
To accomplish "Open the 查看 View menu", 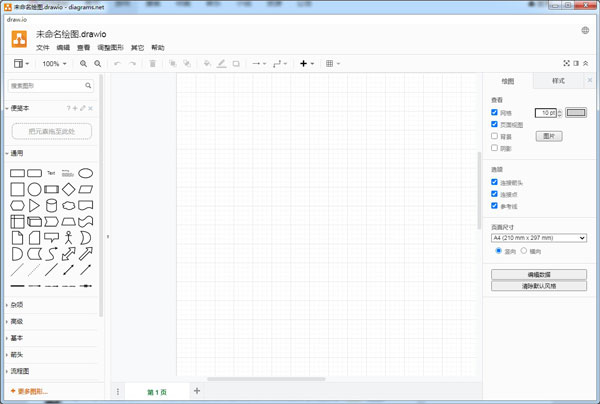I will click(83, 47).
